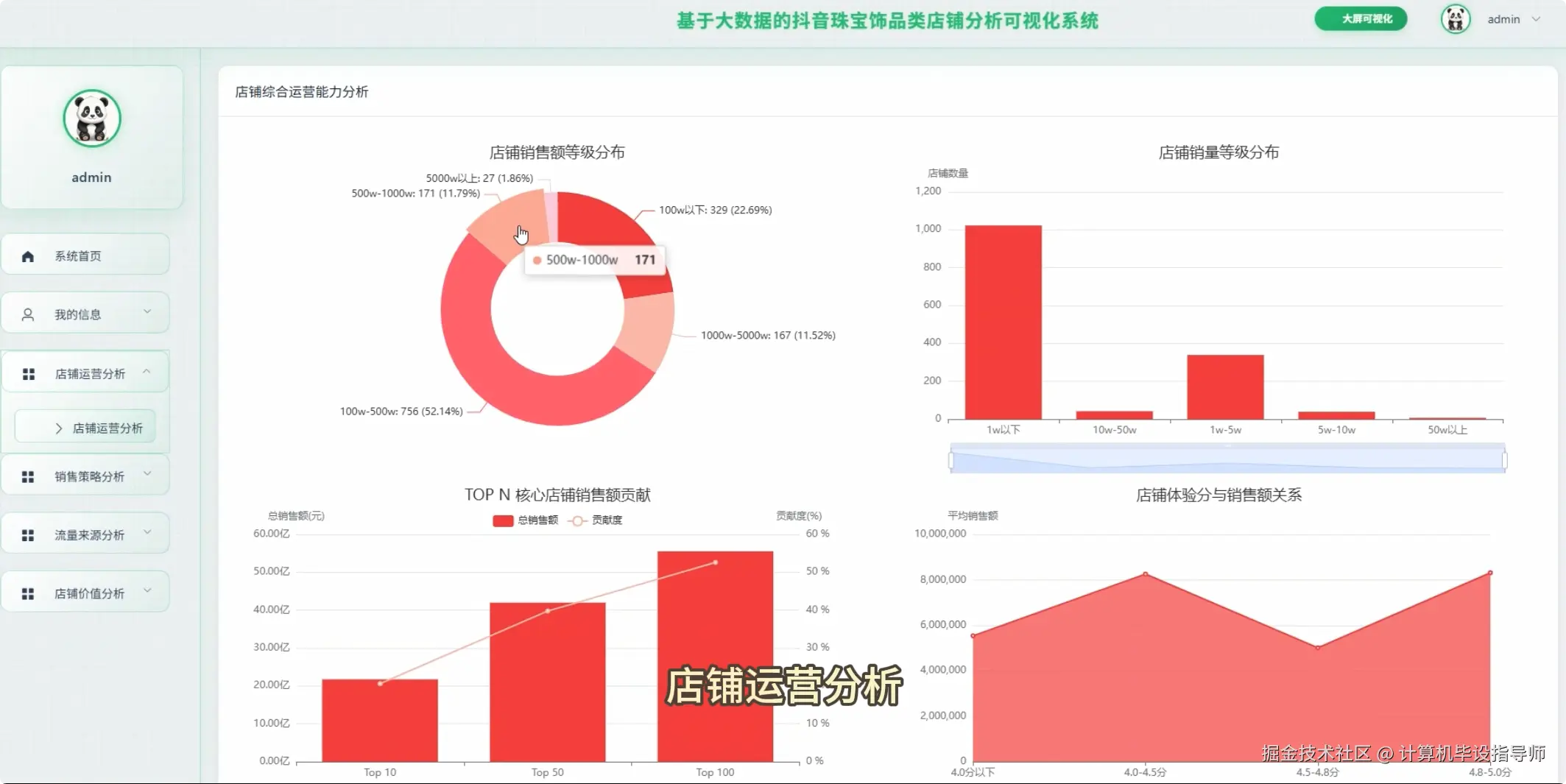Click the arrow icon before 店铺运营分析 submenu
The width and height of the screenshot is (1566, 784).
tap(60, 426)
